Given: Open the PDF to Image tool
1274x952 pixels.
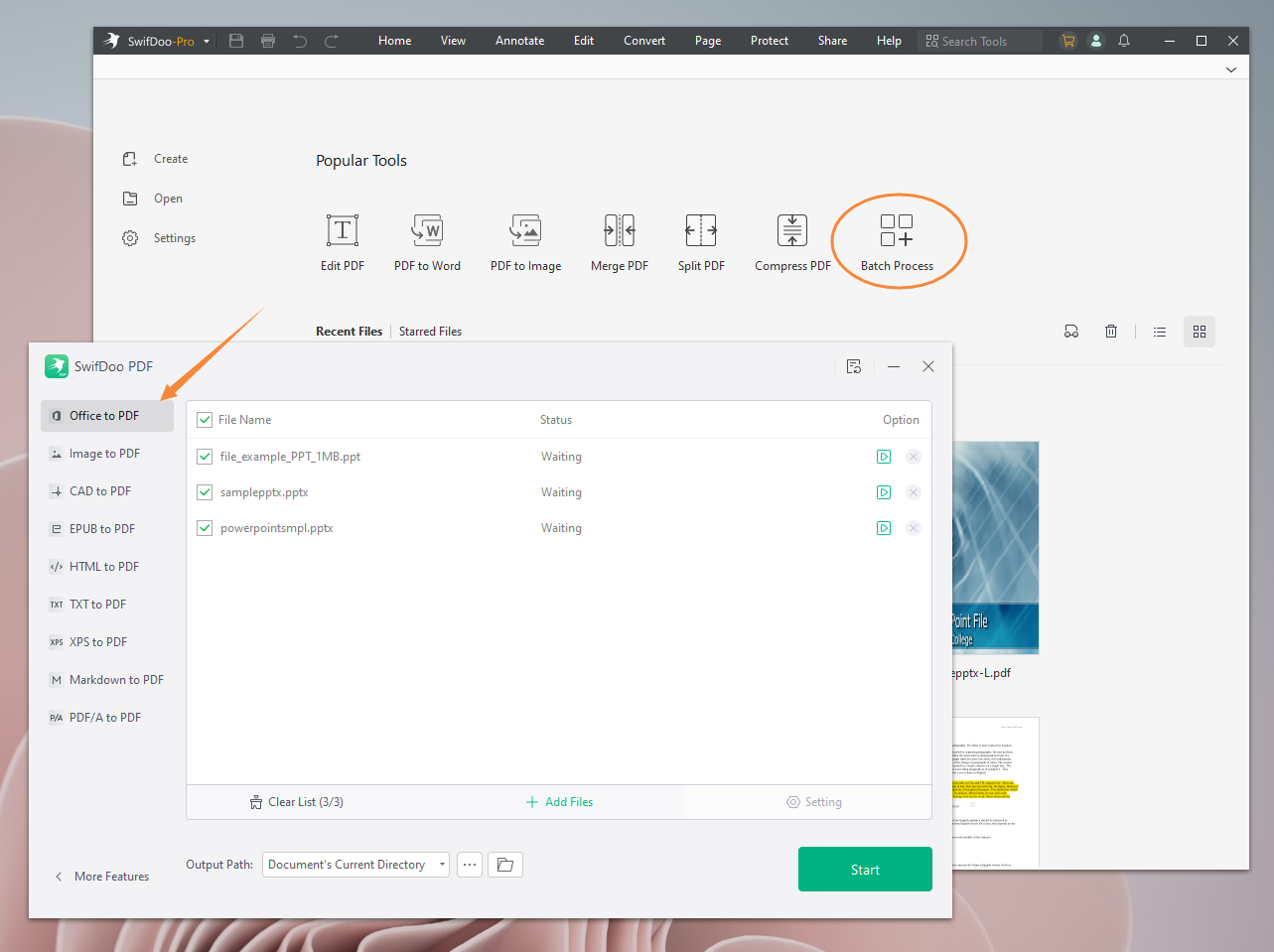Looking at the screenshot, I should point(525,242).
